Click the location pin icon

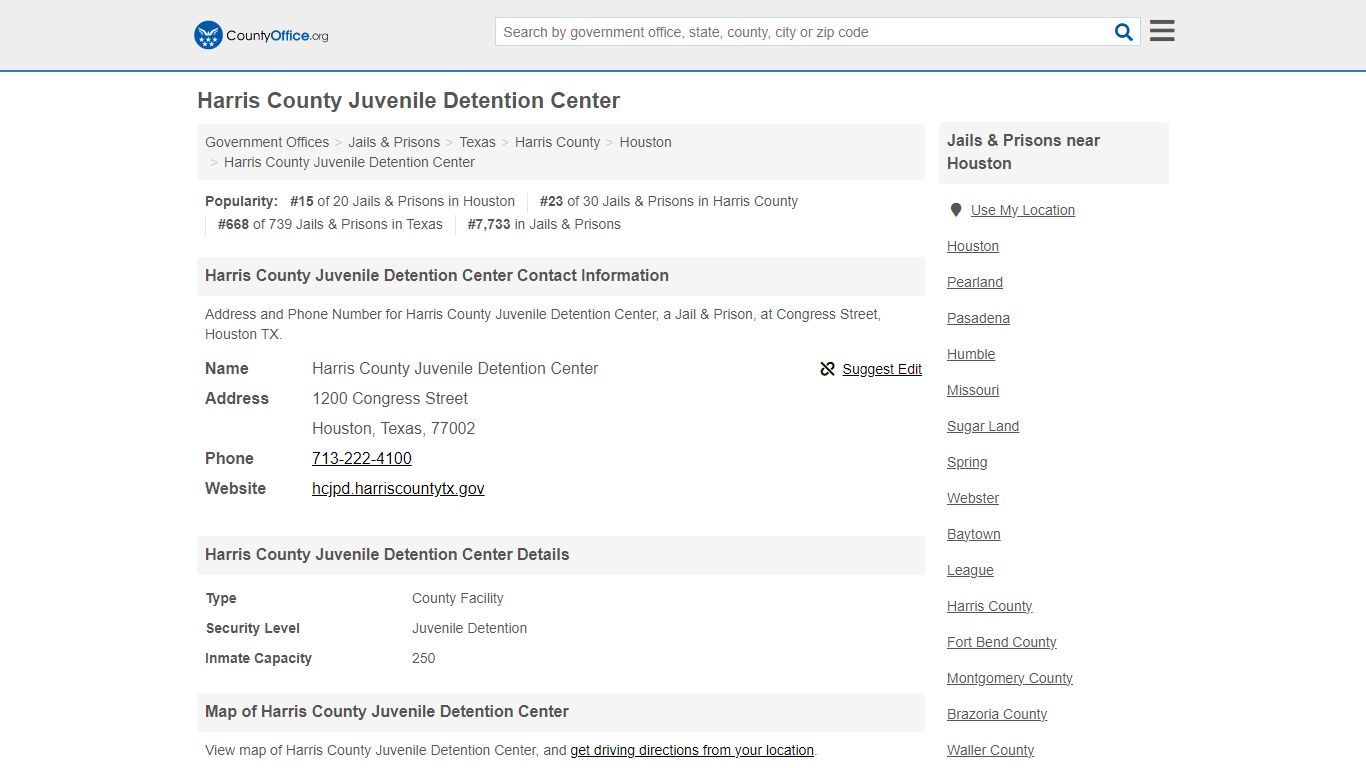click(956, 210)
